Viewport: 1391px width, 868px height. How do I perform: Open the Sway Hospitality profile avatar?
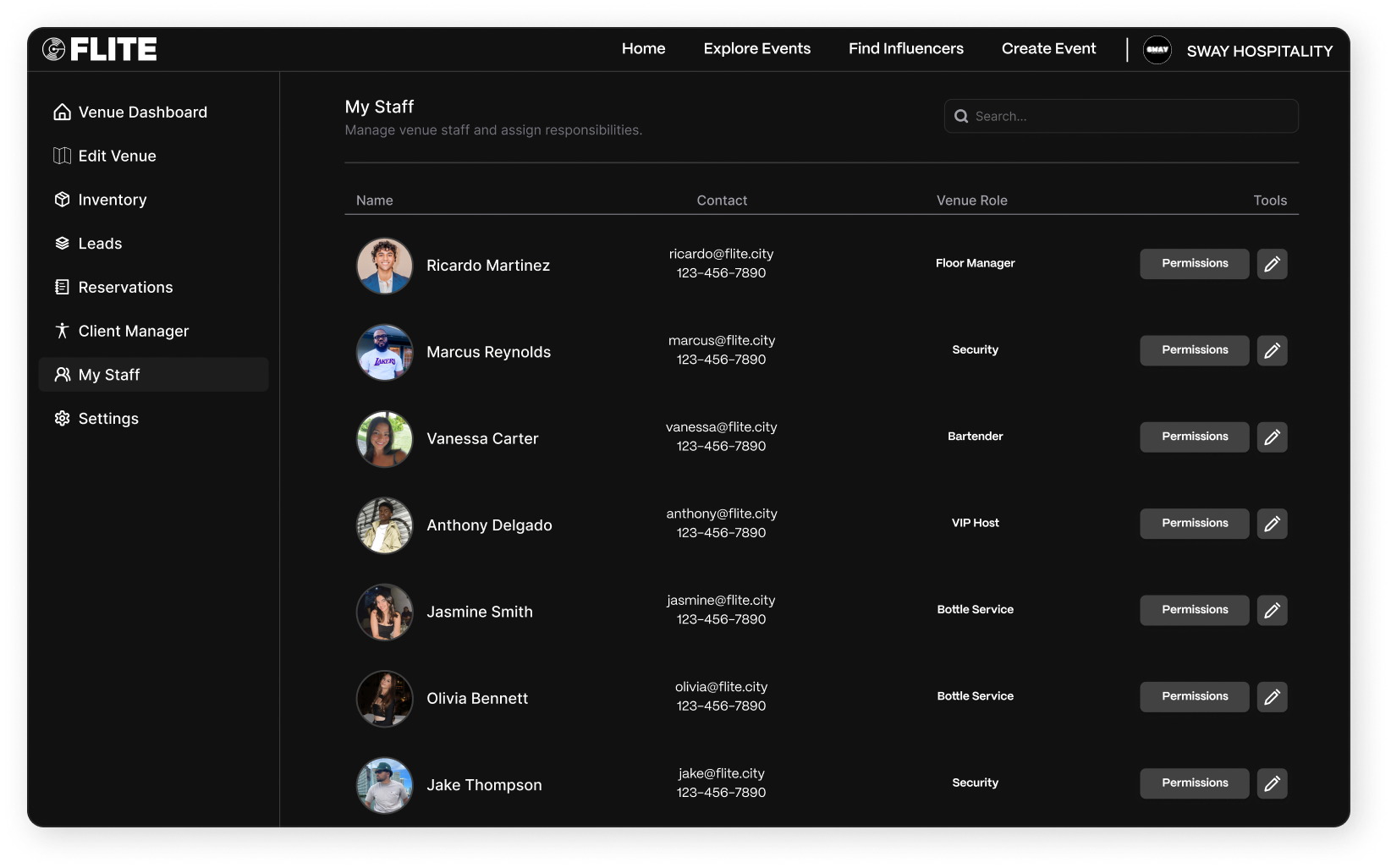coord(1157,50)
